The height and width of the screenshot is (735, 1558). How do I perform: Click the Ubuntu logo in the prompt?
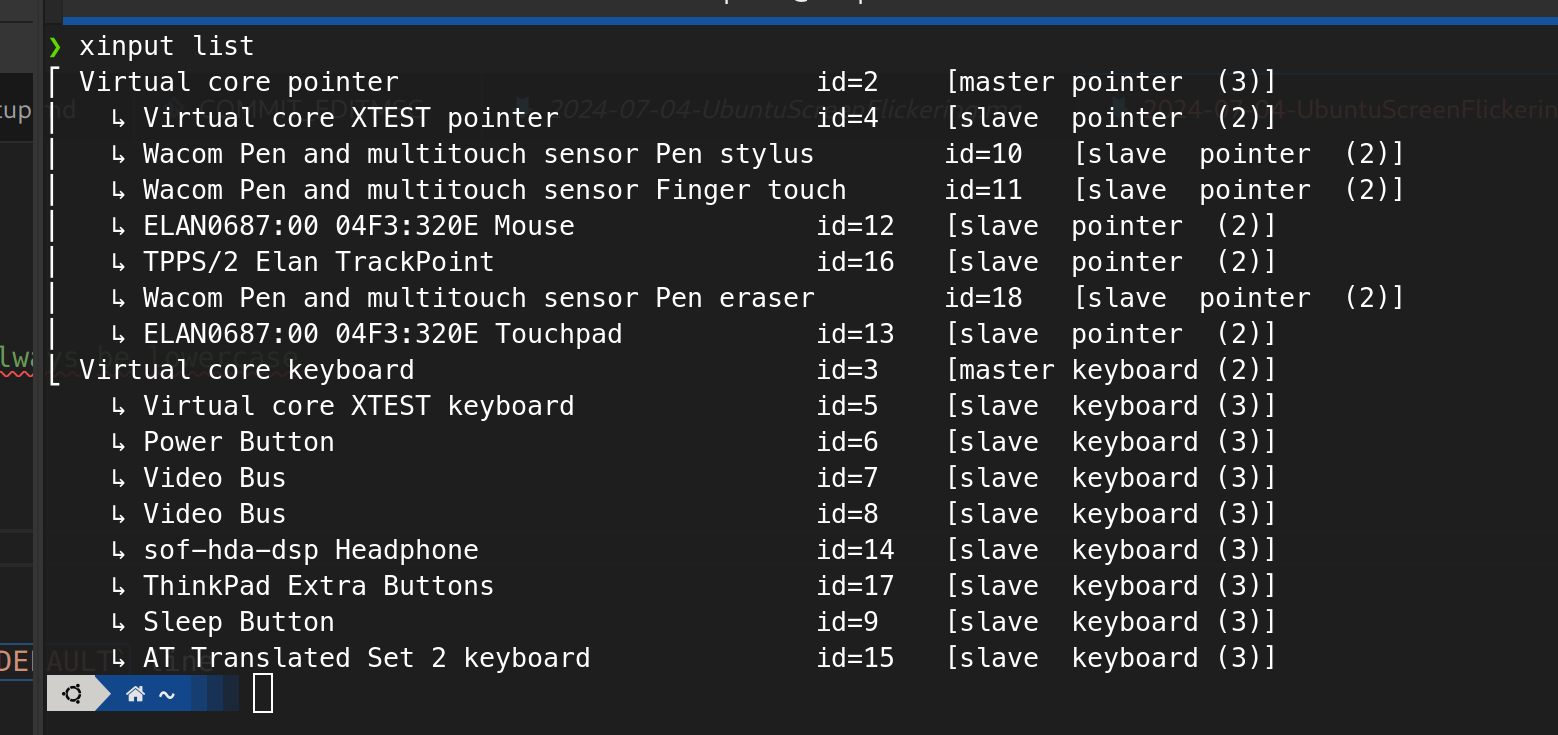tap(72, 694)
